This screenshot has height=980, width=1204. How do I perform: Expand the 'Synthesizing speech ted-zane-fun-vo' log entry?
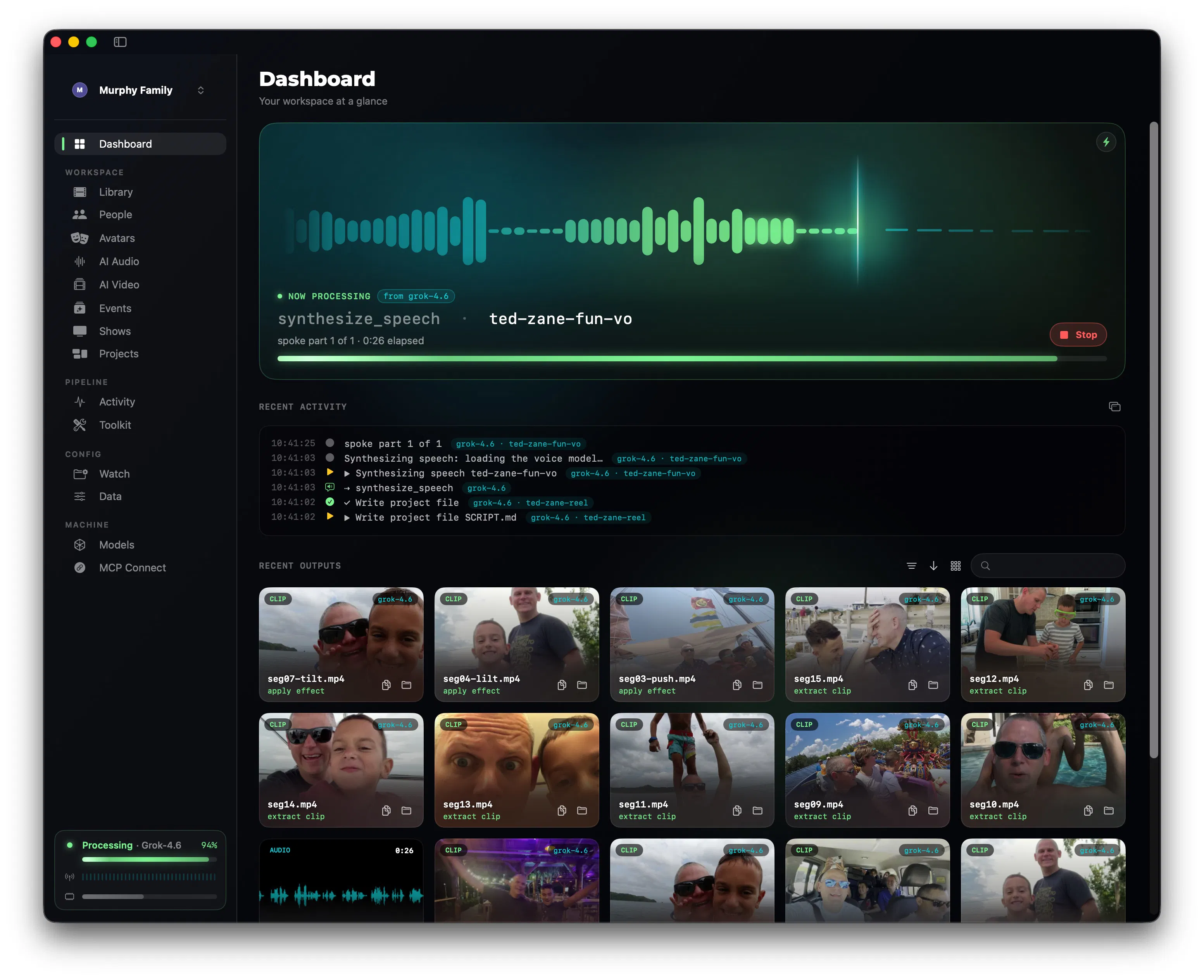click(347, 474)
